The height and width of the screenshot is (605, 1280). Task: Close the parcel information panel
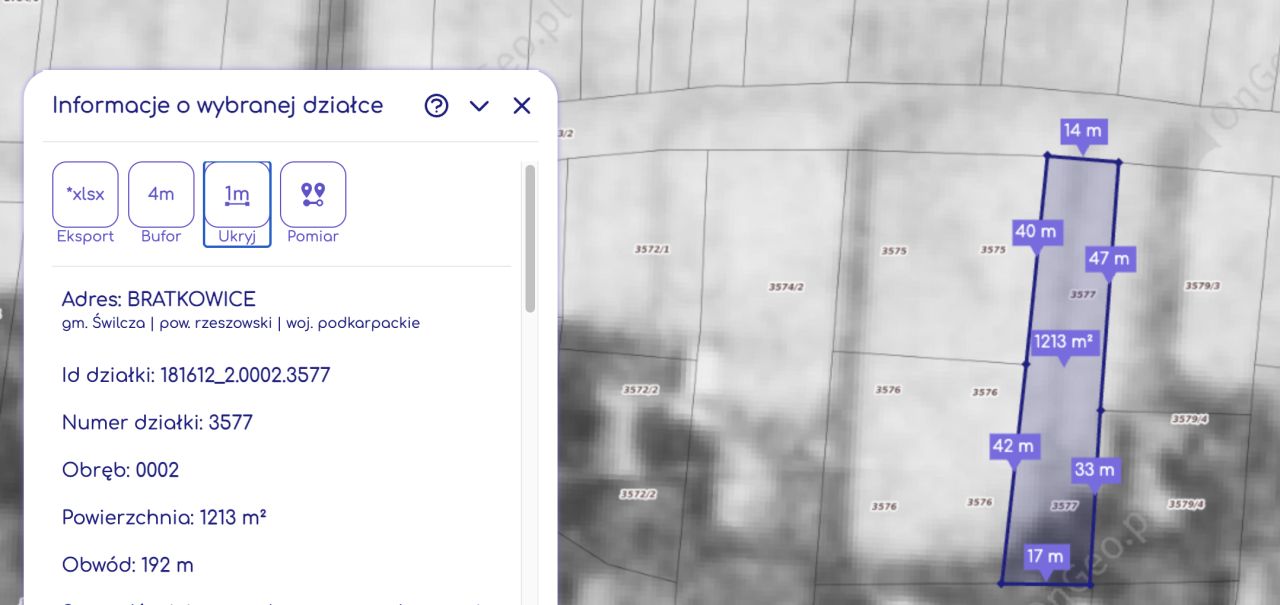[522, 106]
